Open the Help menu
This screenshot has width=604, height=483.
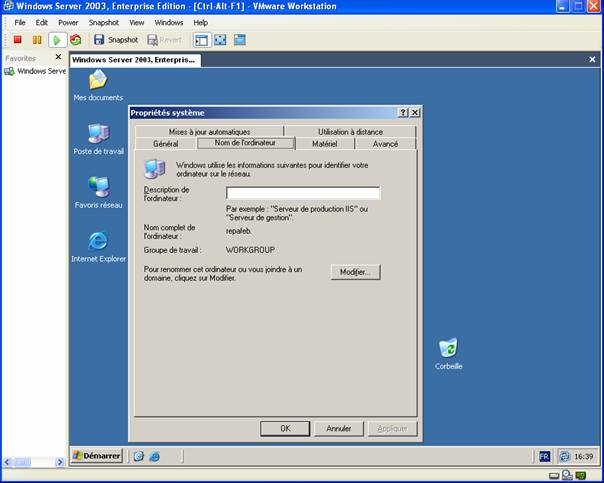point(200,23)
